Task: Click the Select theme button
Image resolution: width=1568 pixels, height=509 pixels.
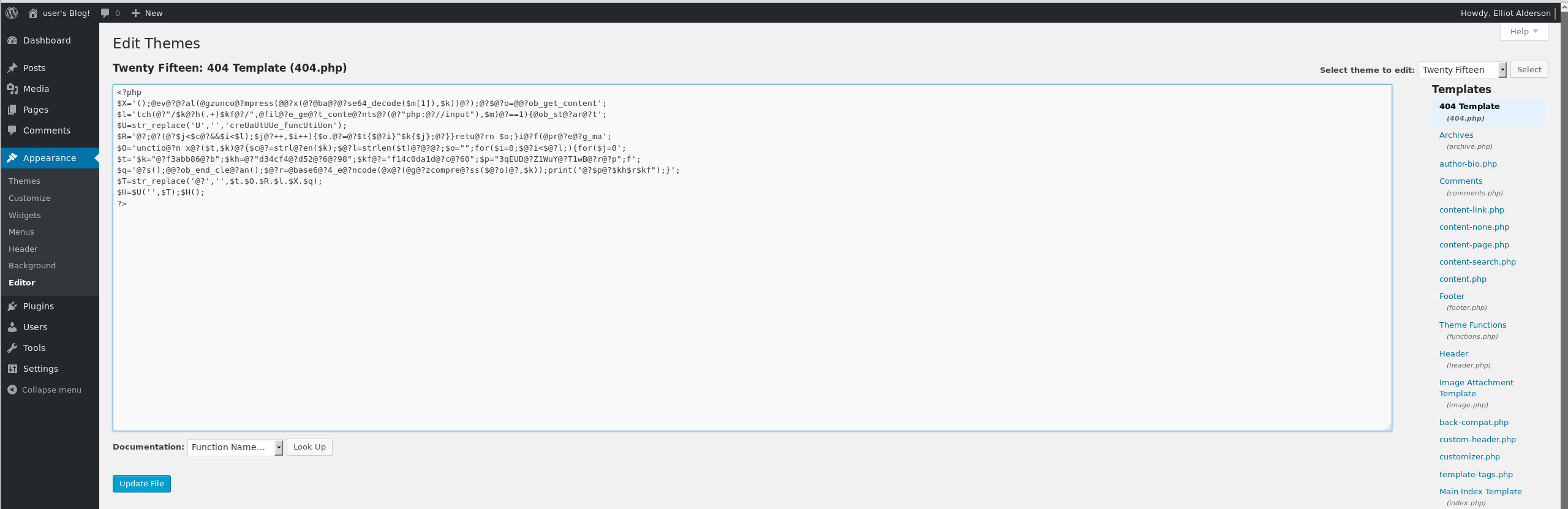Action: click(x=1529, y=70)
